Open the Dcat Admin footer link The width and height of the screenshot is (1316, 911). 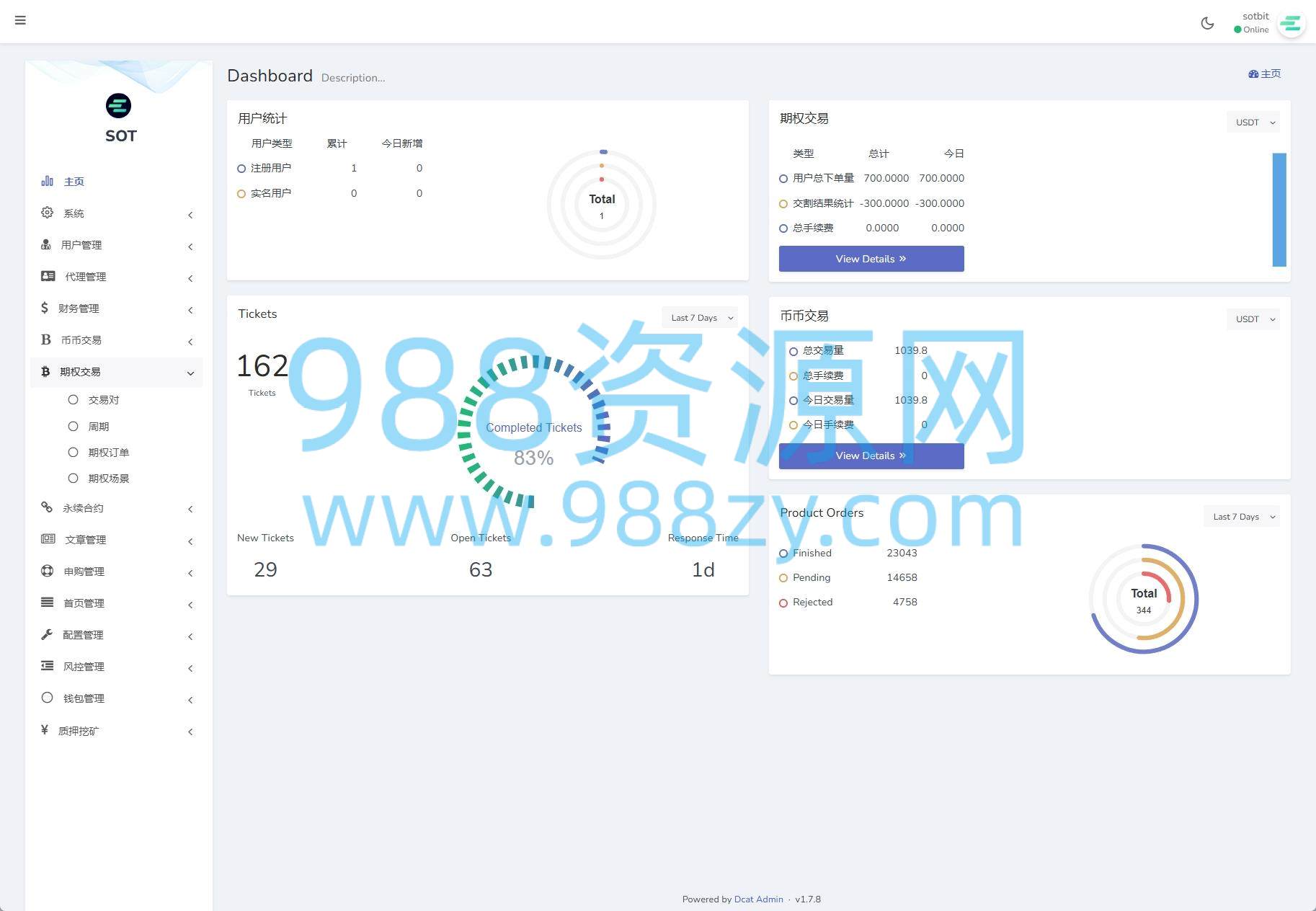point(758,899)
